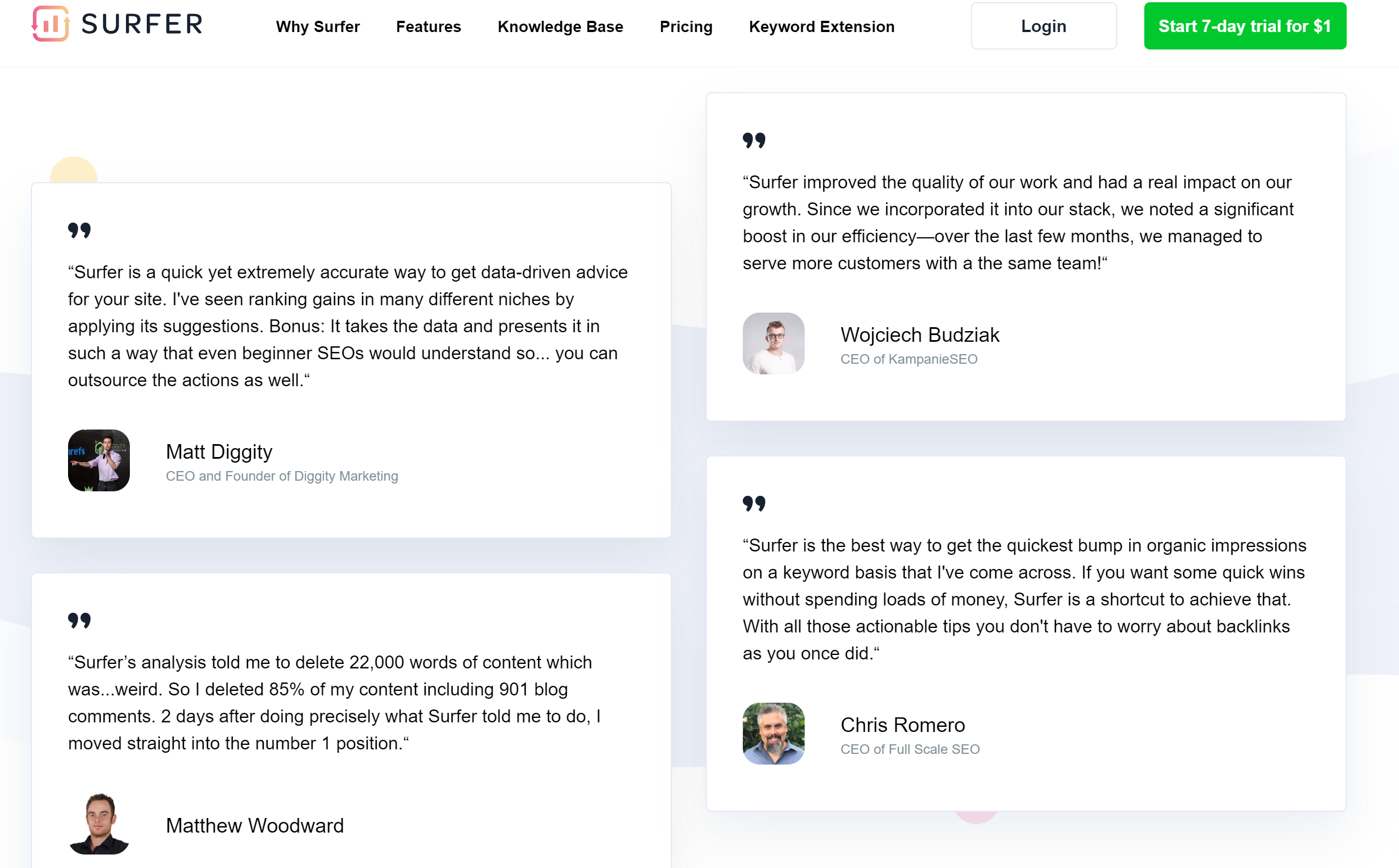
Task: Click CEO of KampanieSEO subtitle text
Action: (909, 359)
